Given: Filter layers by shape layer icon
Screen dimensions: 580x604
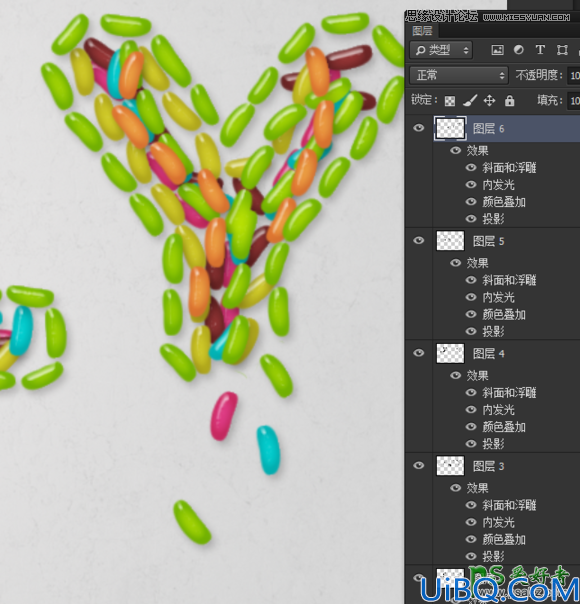Looking at the screenshot, I should coord(562,50).
